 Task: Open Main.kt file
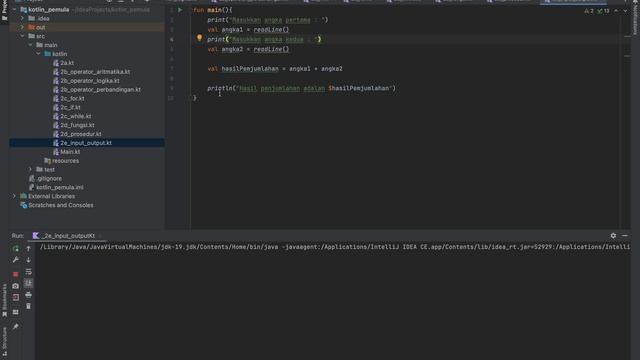tap(70, 152)
